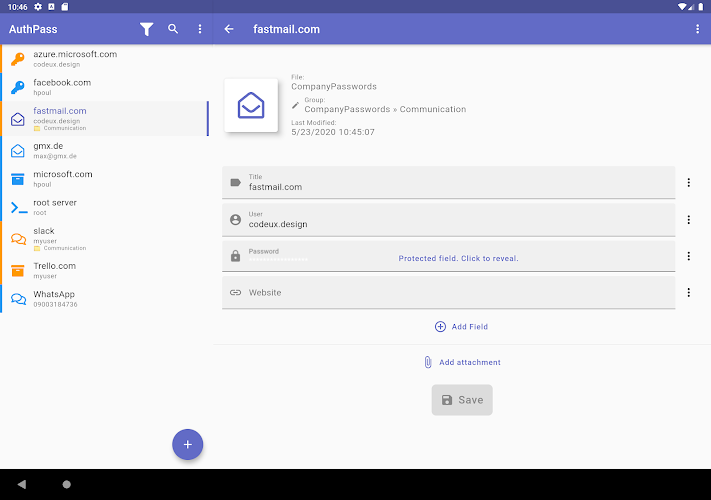Add new entry with floating plus button

tap(188, 444)
